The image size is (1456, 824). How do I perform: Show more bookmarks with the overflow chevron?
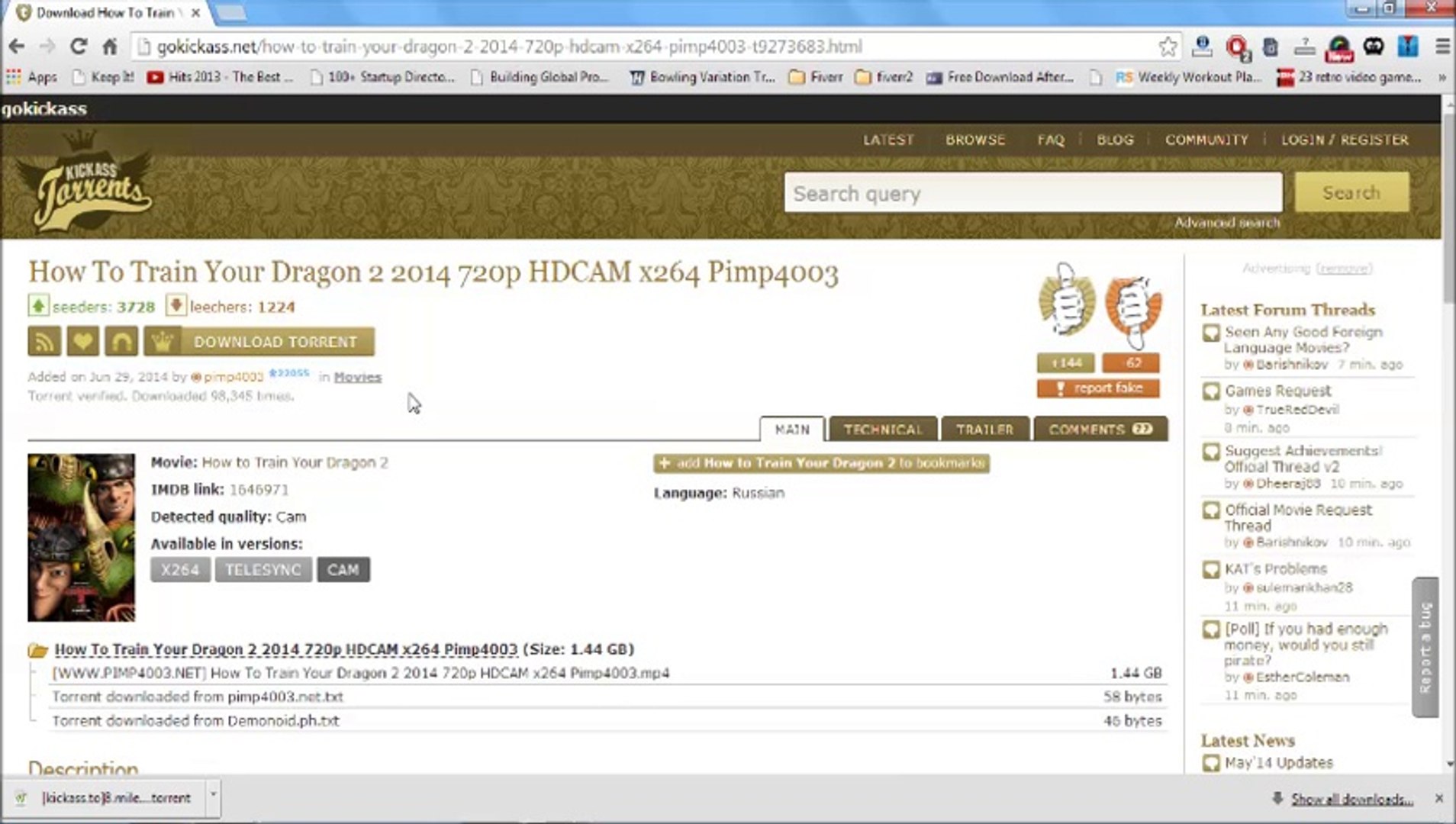(x=1442, y=77)
